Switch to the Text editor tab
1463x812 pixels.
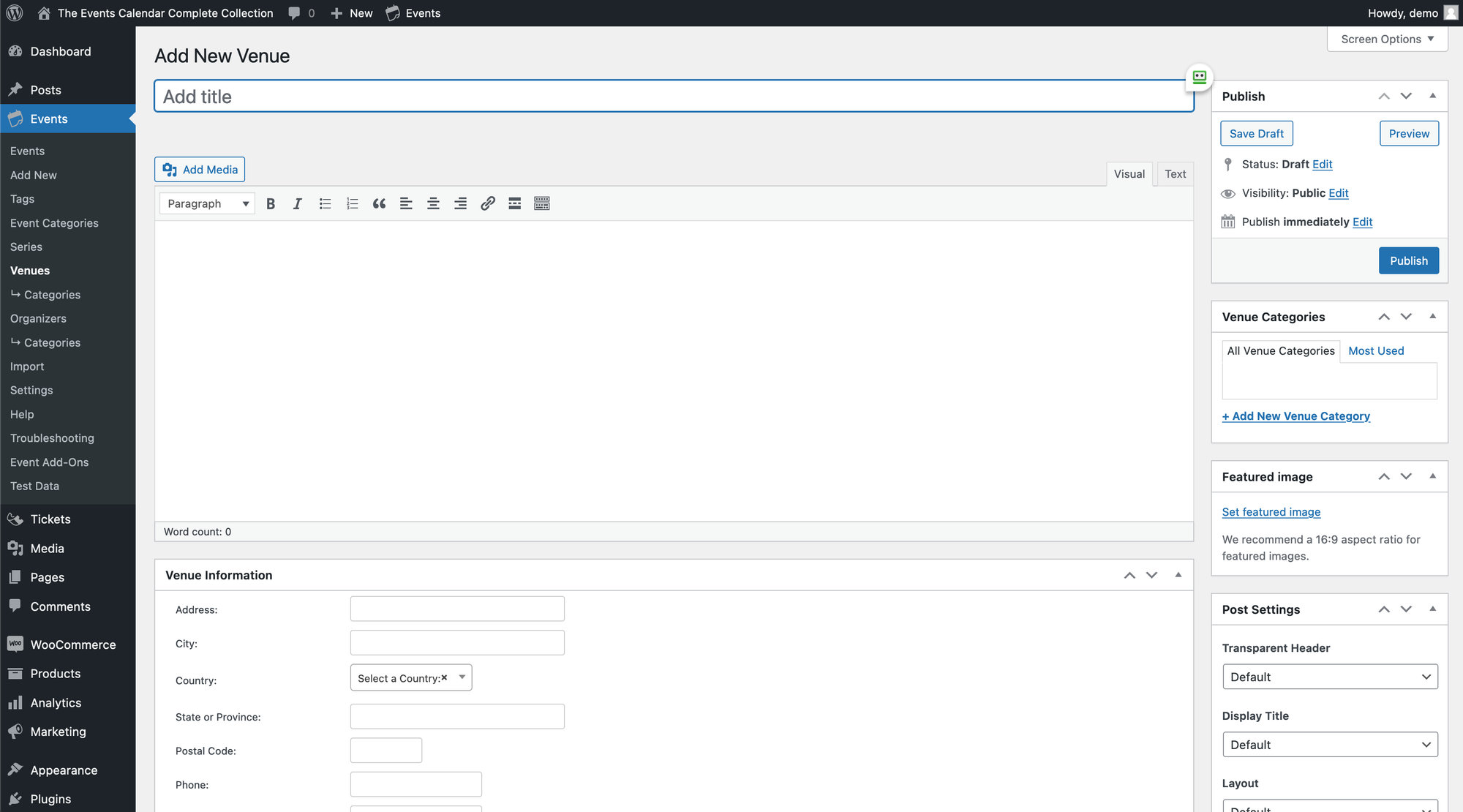[1176, 174]
